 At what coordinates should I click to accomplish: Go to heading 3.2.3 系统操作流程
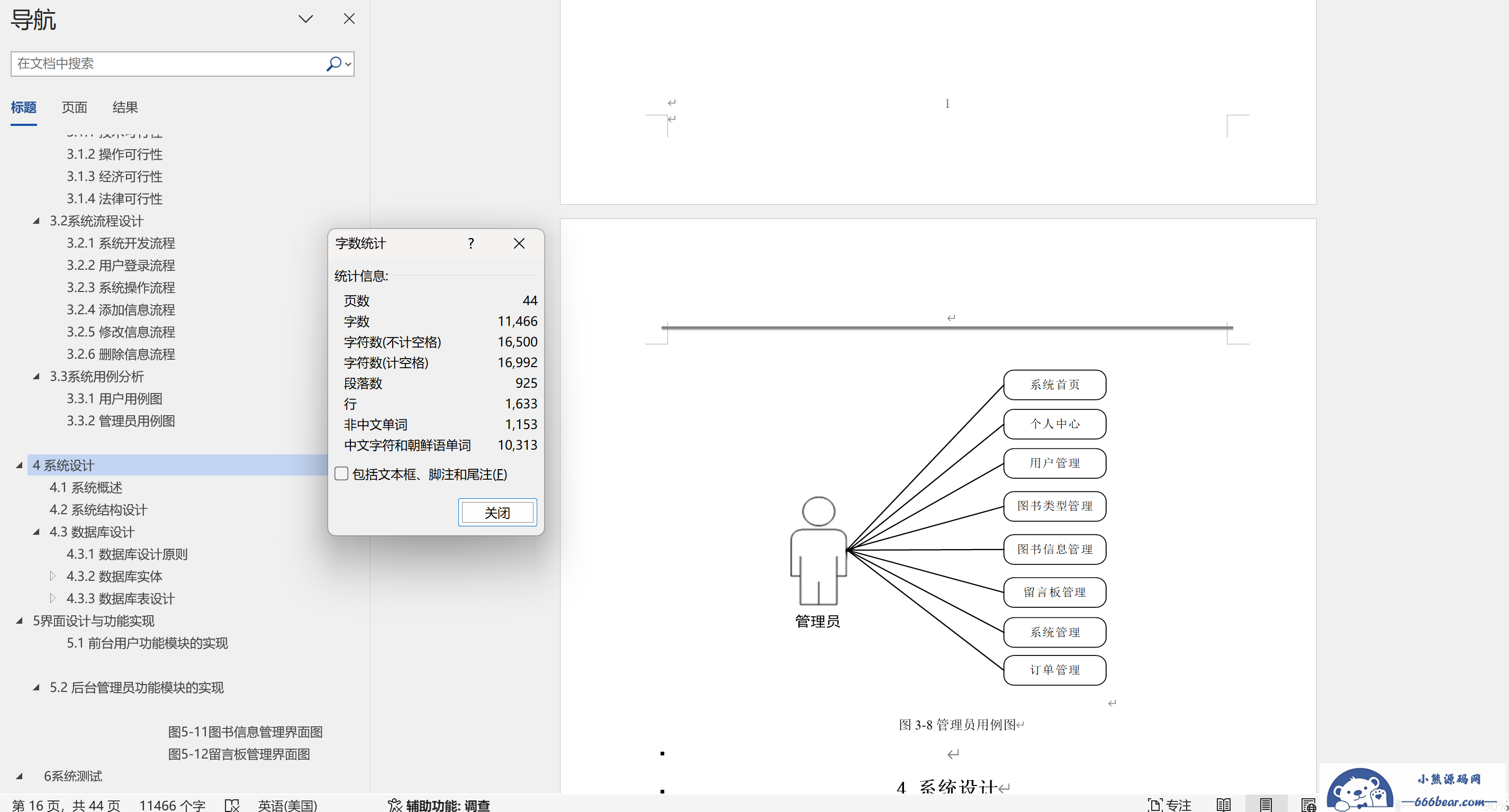[x=121, y=288]
